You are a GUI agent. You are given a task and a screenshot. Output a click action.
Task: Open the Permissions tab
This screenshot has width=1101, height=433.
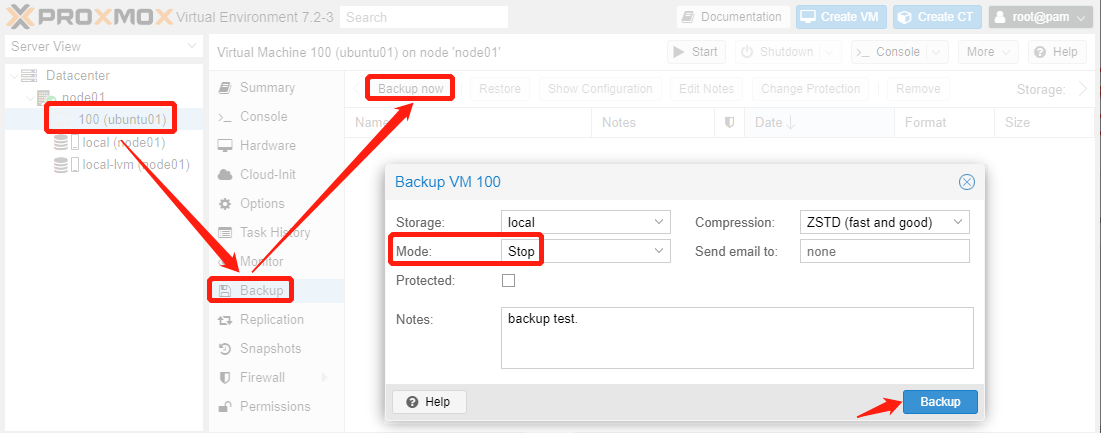coord(277,406)
